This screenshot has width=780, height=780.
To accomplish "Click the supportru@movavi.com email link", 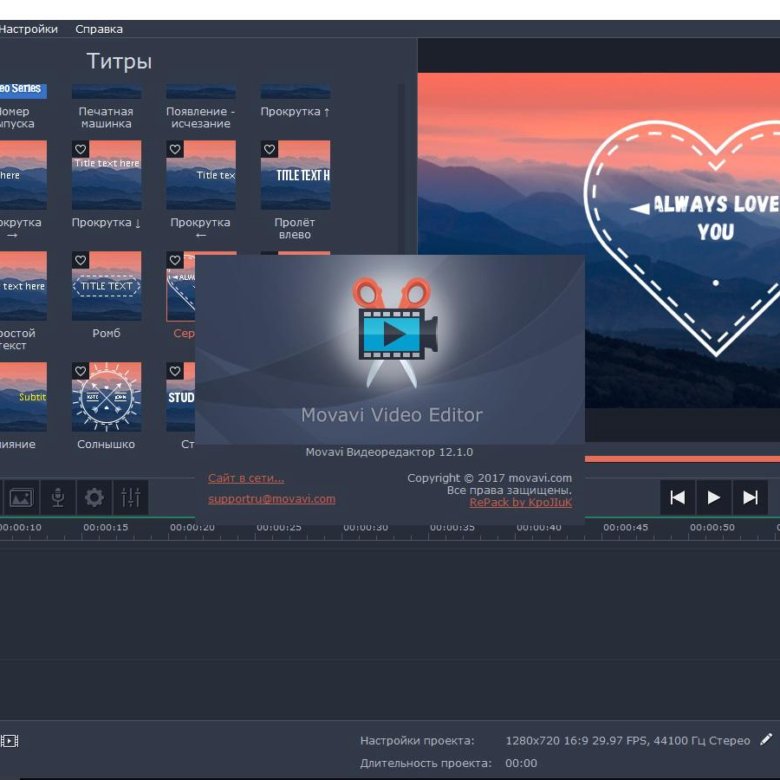I will pos(272,499).
